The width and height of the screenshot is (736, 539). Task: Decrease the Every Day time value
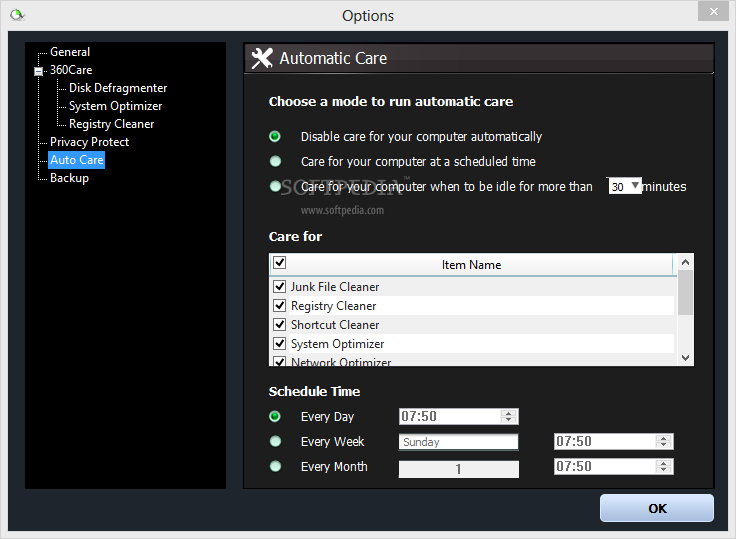[x=508, y=420]
